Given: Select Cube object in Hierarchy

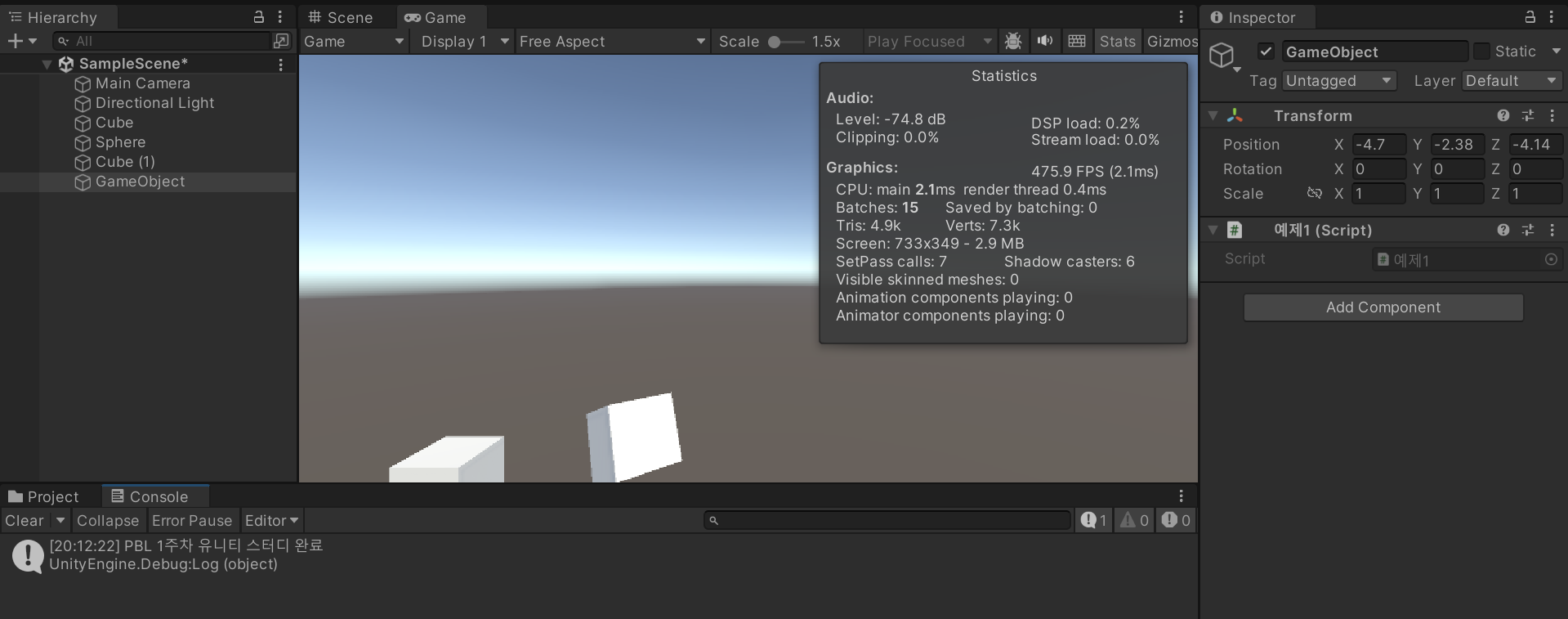Looking at the screenshot, I should [x=114, y=123].
